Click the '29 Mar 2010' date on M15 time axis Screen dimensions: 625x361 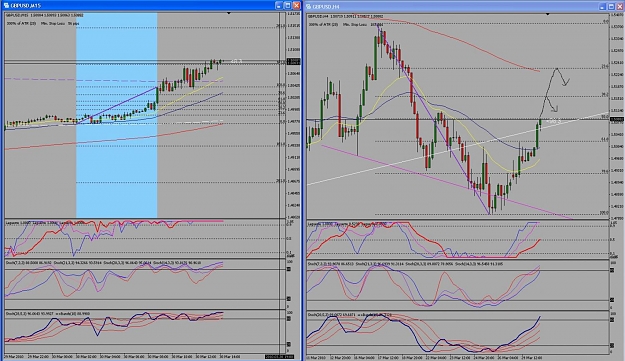pyautogui.click(x=14, y=357)
